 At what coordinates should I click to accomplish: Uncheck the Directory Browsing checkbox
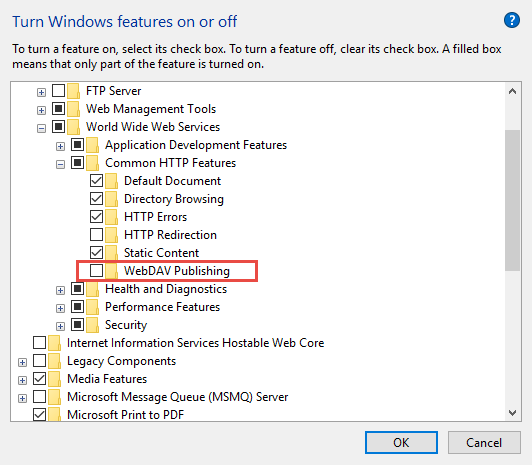point(96,199)
